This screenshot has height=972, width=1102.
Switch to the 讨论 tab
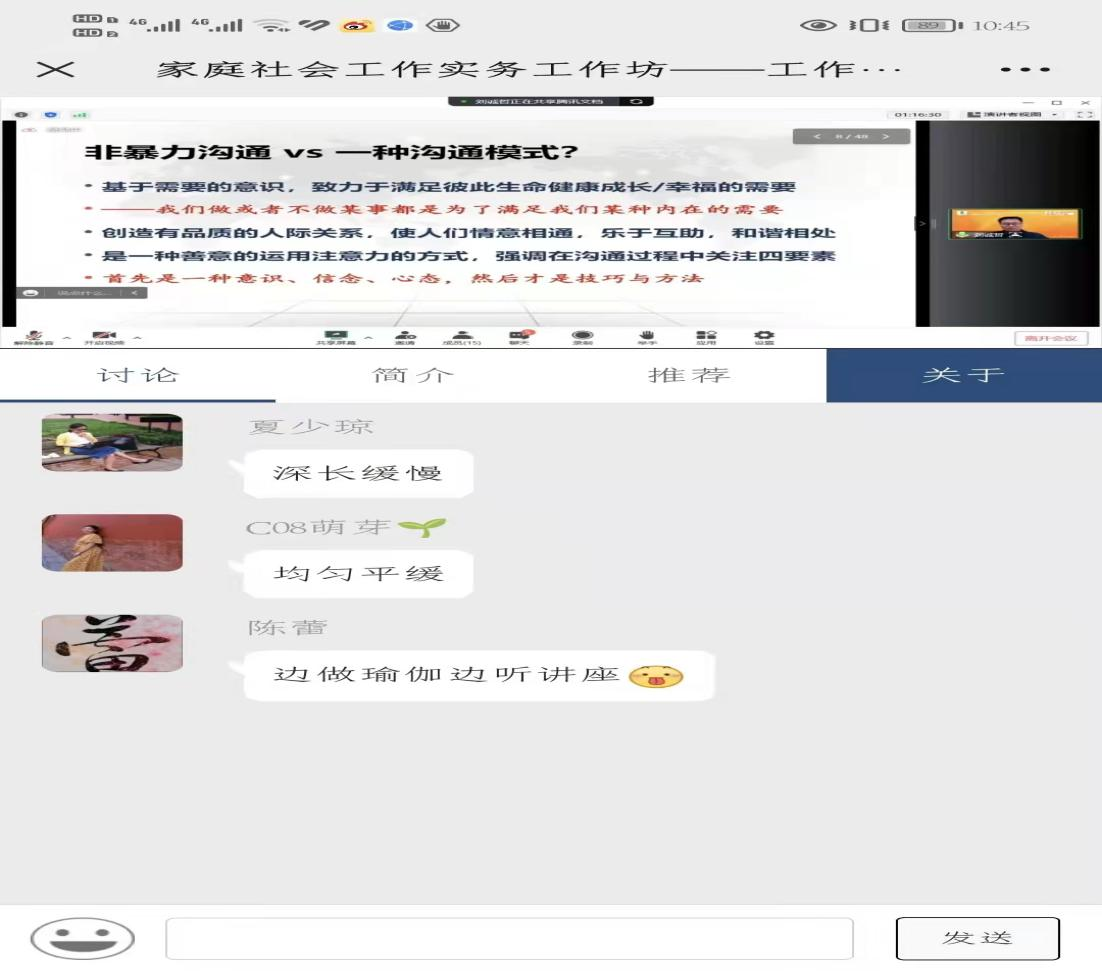[138, 376]
